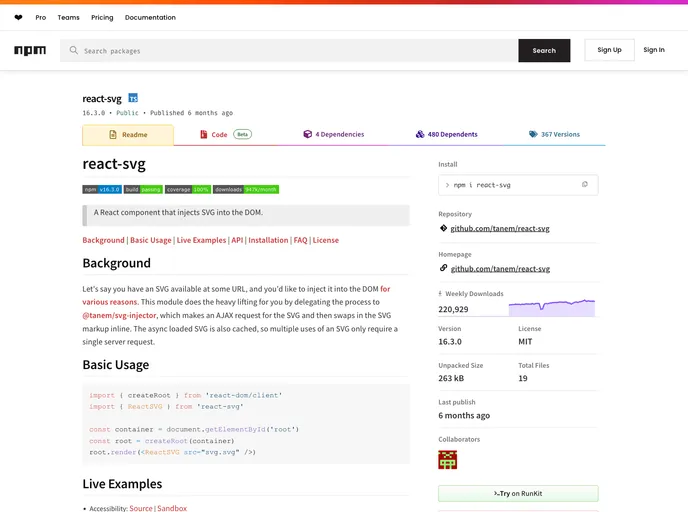Click the version value 16.3.0 in sidebar
688x512 pixels.
[450, 342]
